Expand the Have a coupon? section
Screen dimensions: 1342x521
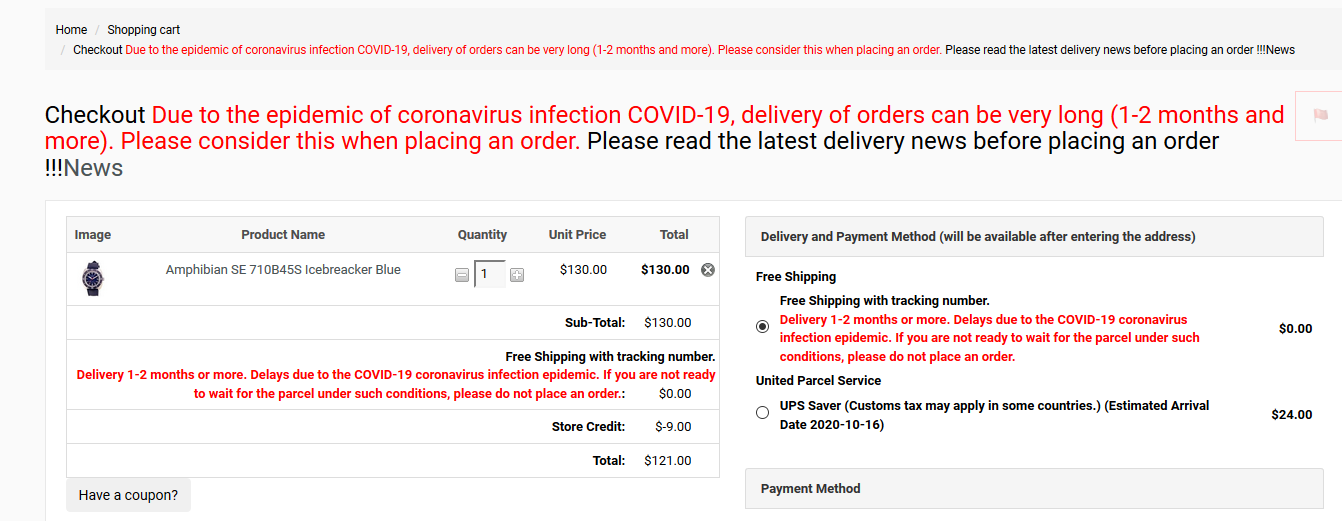[128, 495]
